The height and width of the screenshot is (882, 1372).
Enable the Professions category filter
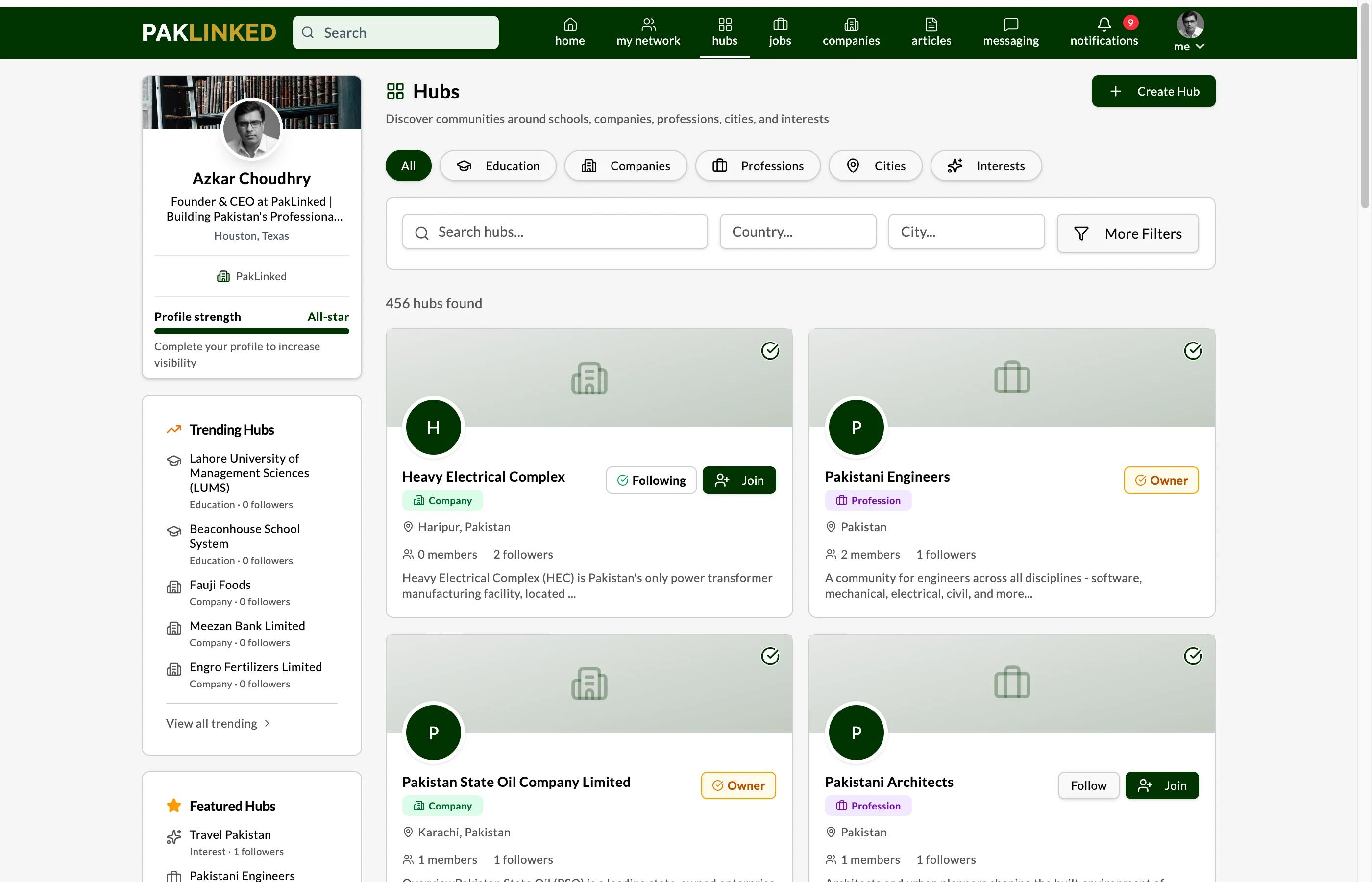(757, 166)
